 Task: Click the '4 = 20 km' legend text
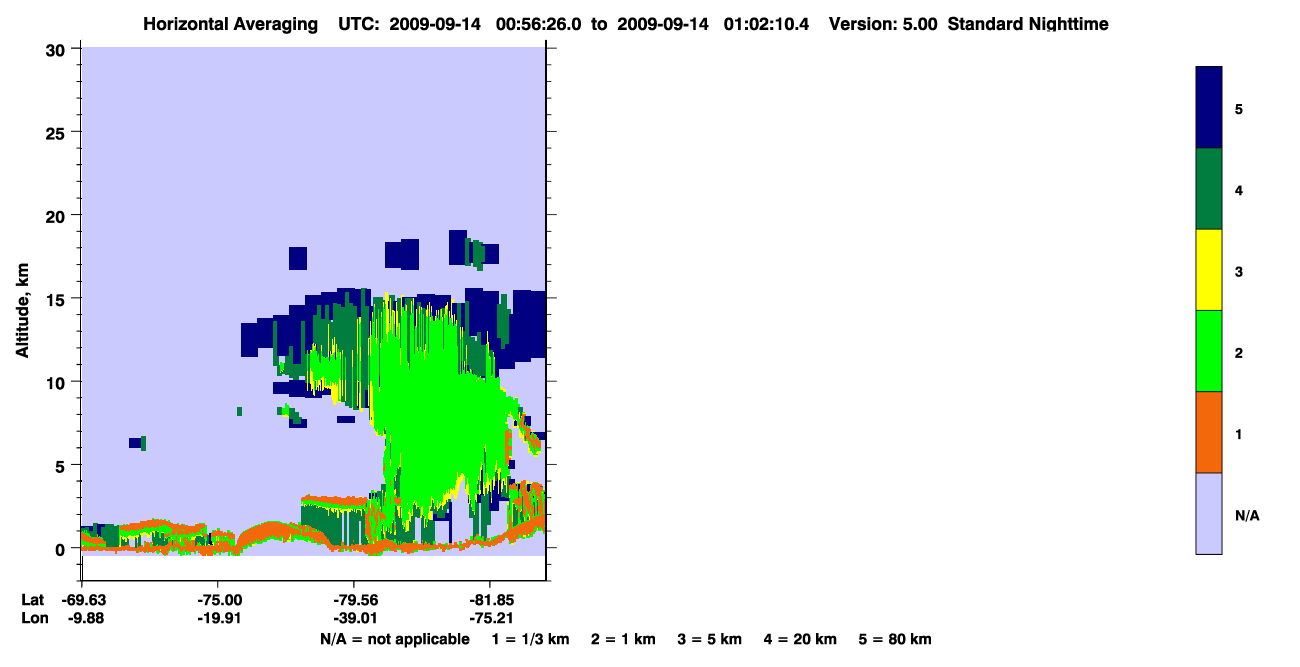coord(800,639)
